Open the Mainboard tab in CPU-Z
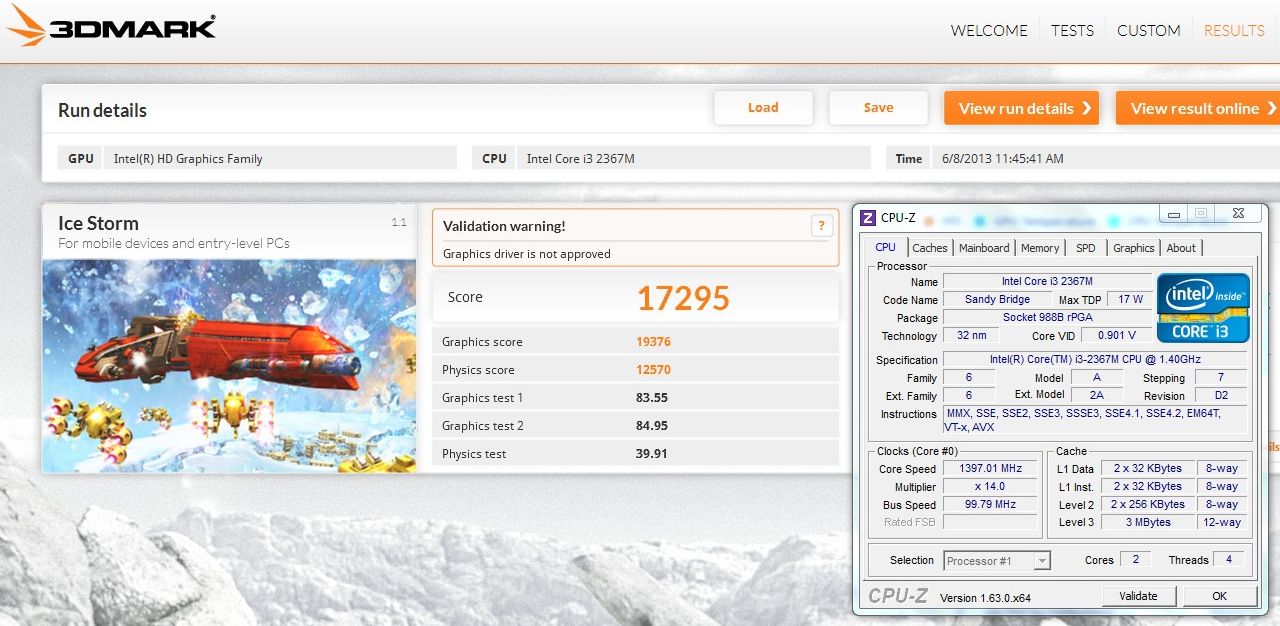The width and height of the screenshot is (1280, 626). (984, 248)
